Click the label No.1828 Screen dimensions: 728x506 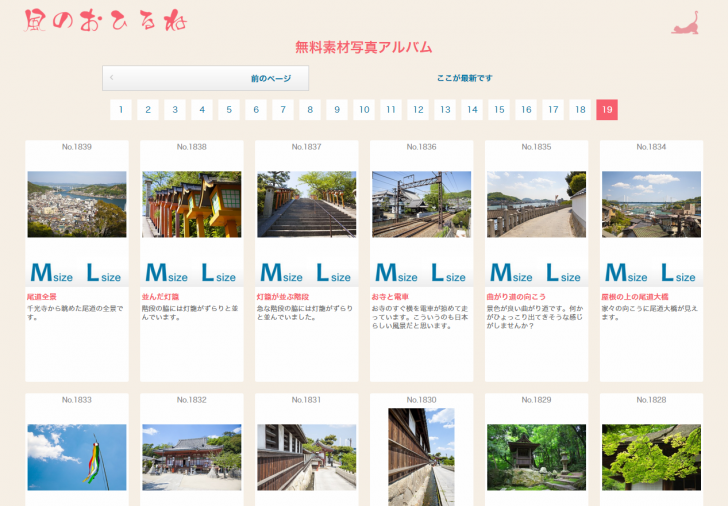[651, 400]
